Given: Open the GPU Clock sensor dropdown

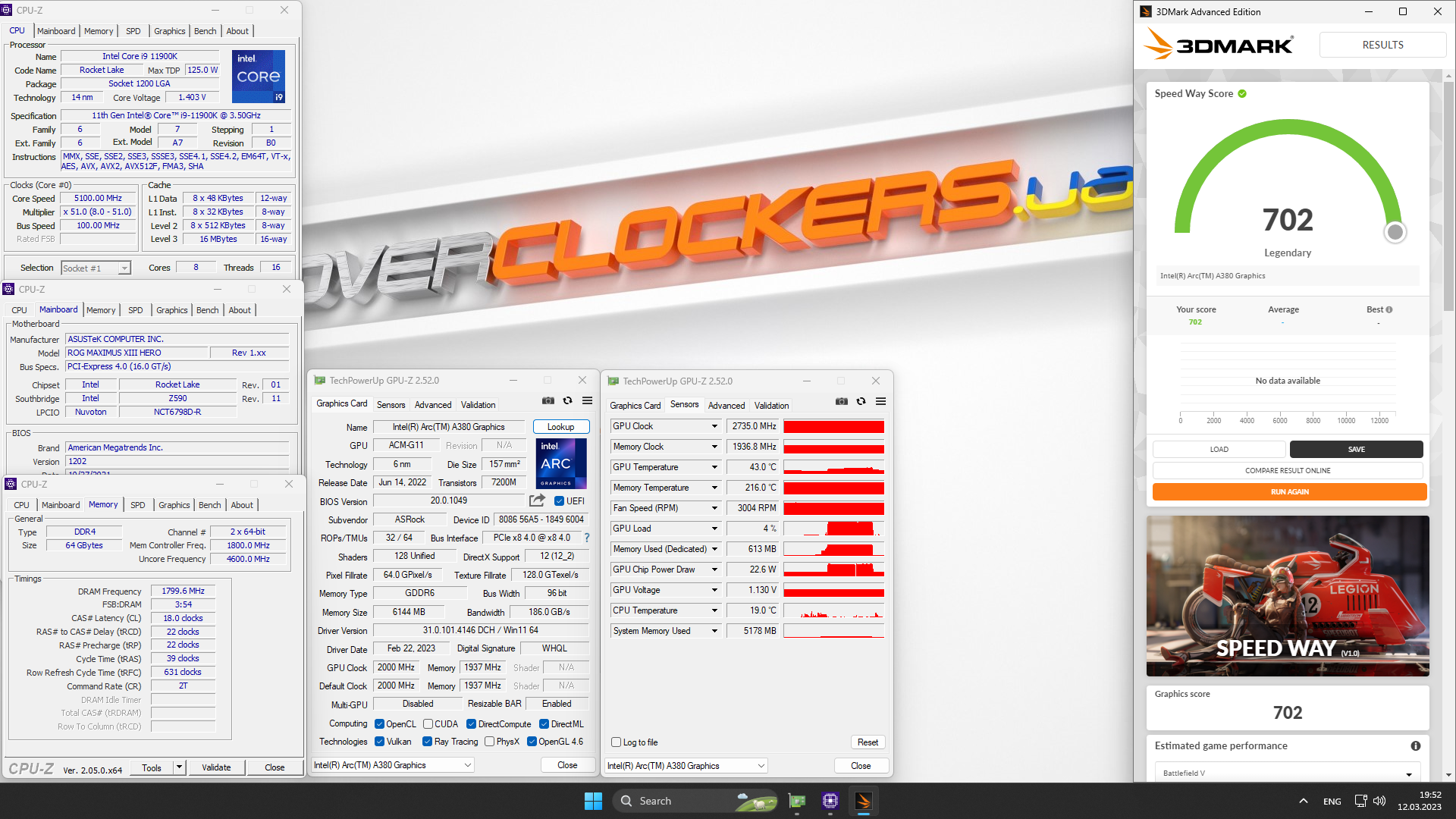Looking at the screenshot, I should [x=714, y=426].
